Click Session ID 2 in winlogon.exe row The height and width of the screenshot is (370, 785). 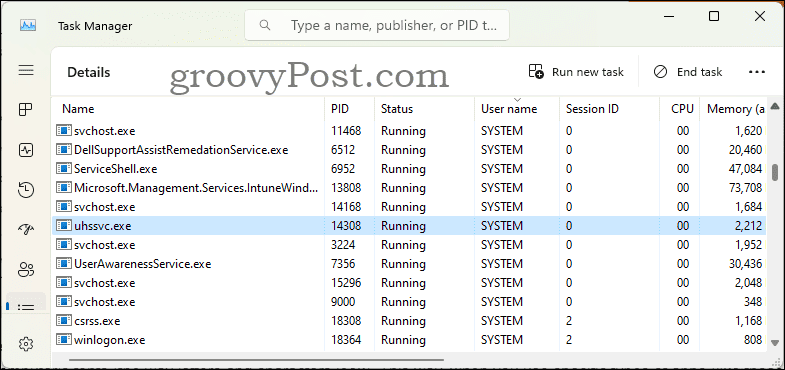pyautogui.click(x=569, y=340)
